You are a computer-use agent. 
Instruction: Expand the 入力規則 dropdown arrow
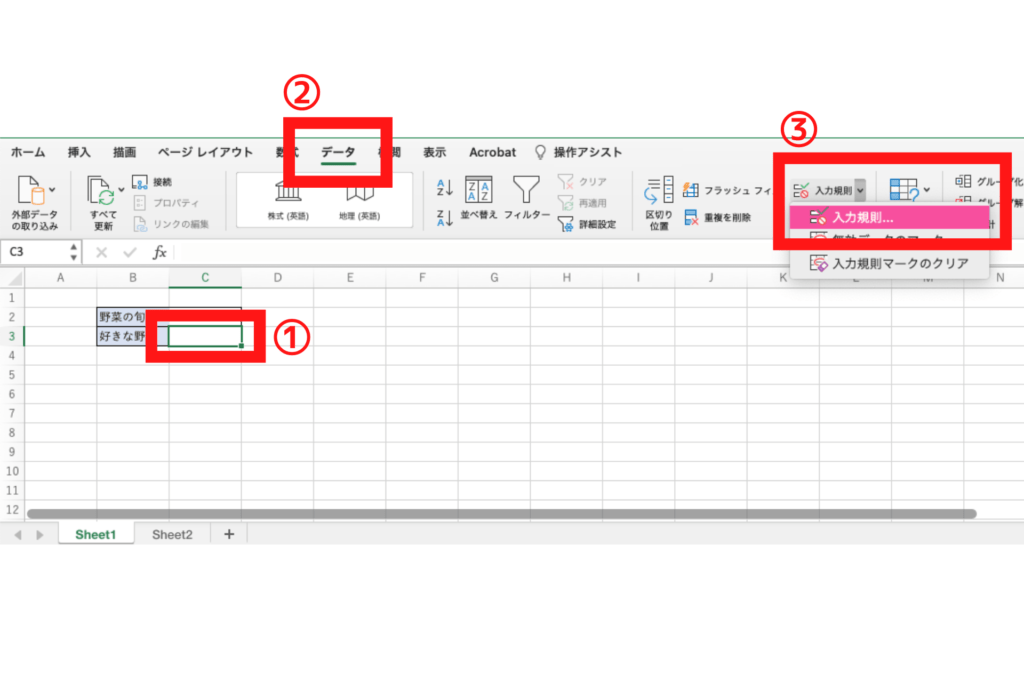coord(860,190)
